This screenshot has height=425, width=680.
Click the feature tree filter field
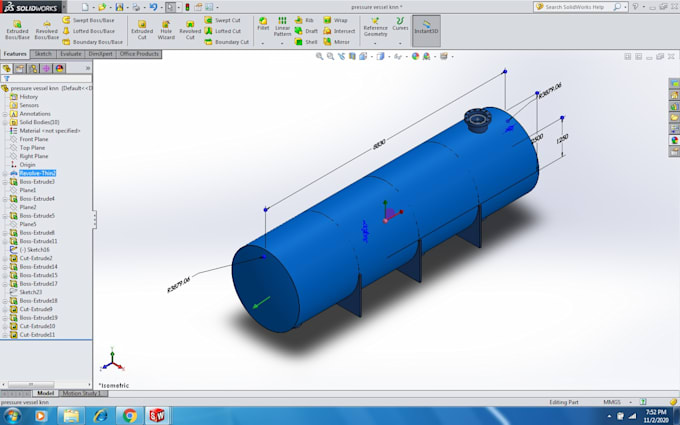[x=46, y=78]
